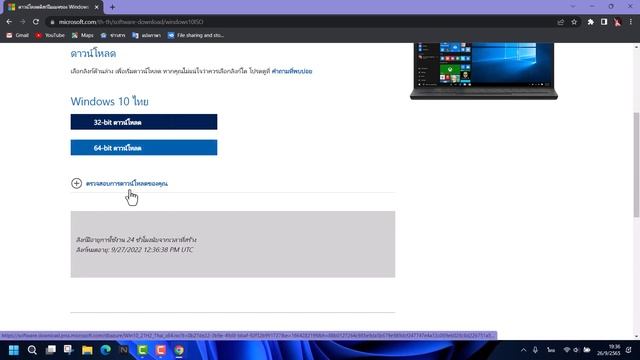640x360 pixels.
Task: Click the microsoft.com address bar
Action: (x=302, y=22)
